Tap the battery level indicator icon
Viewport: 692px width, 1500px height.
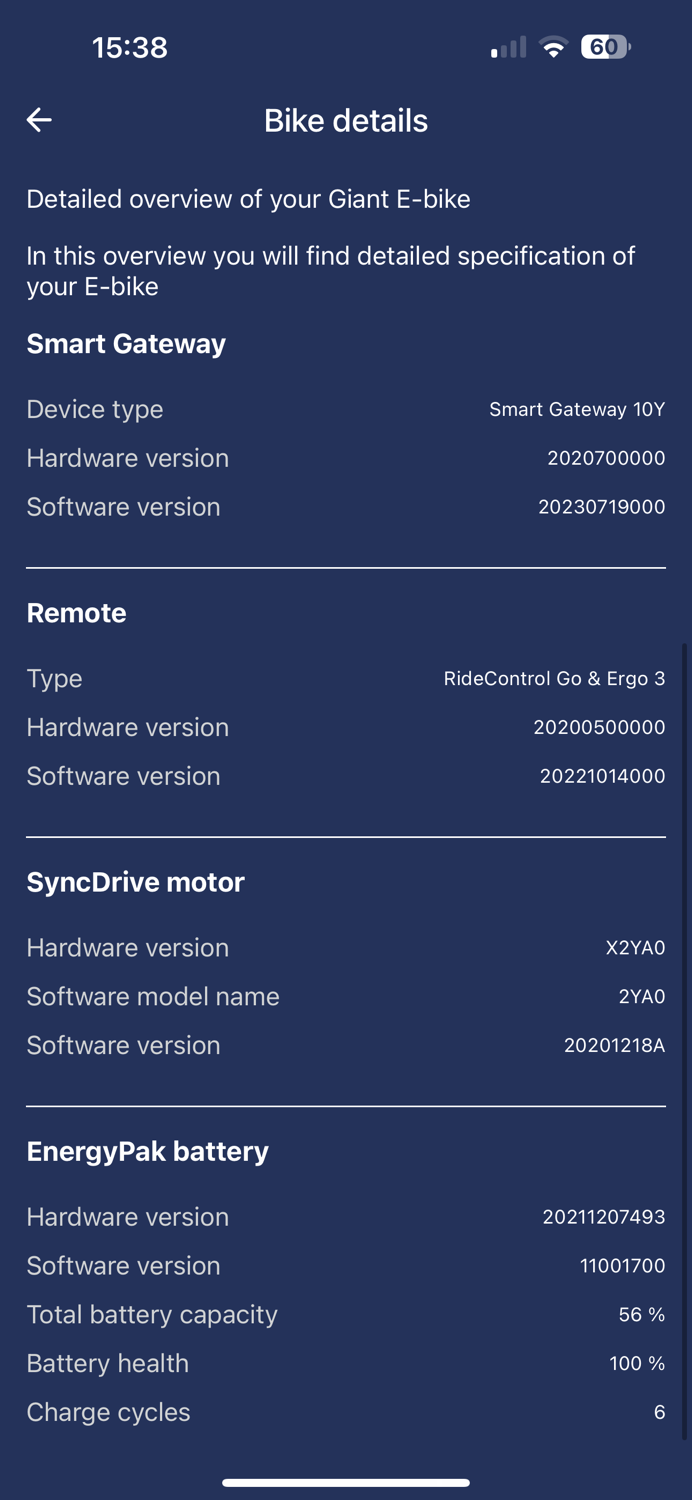[606, 47]
